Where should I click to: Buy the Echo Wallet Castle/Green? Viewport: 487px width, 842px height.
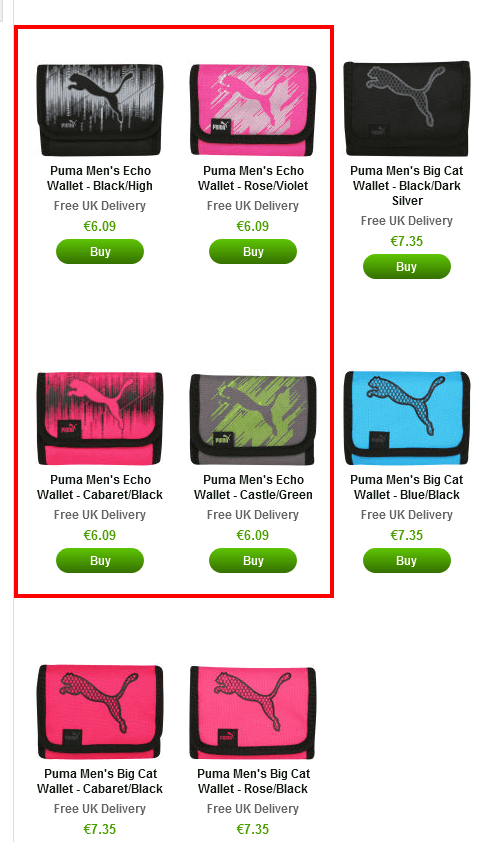[253, 561]
